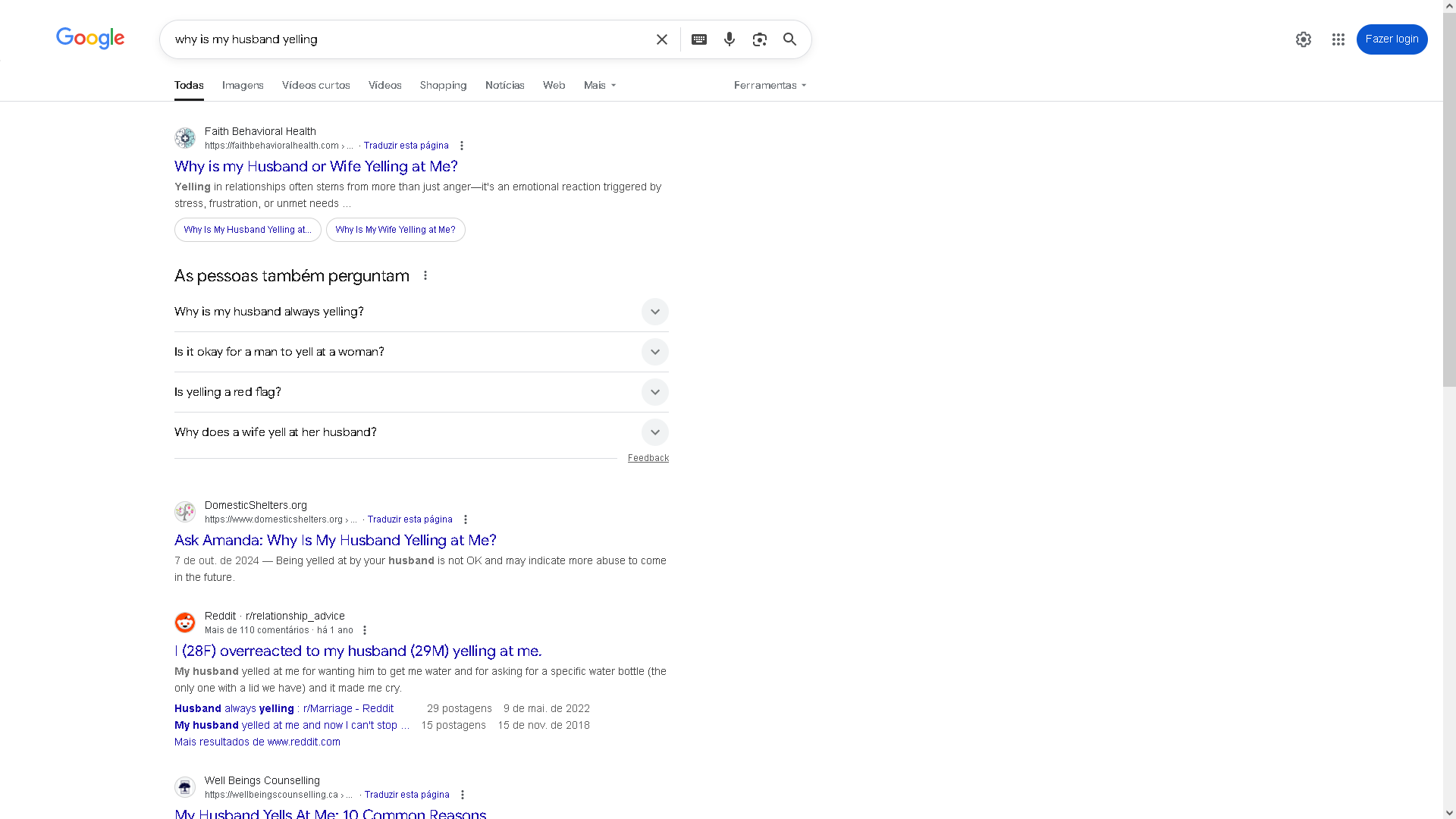Screen dimensions: 1456x819
Task: Open more options for DomesticShelters.org result
Action: point(466,519)
